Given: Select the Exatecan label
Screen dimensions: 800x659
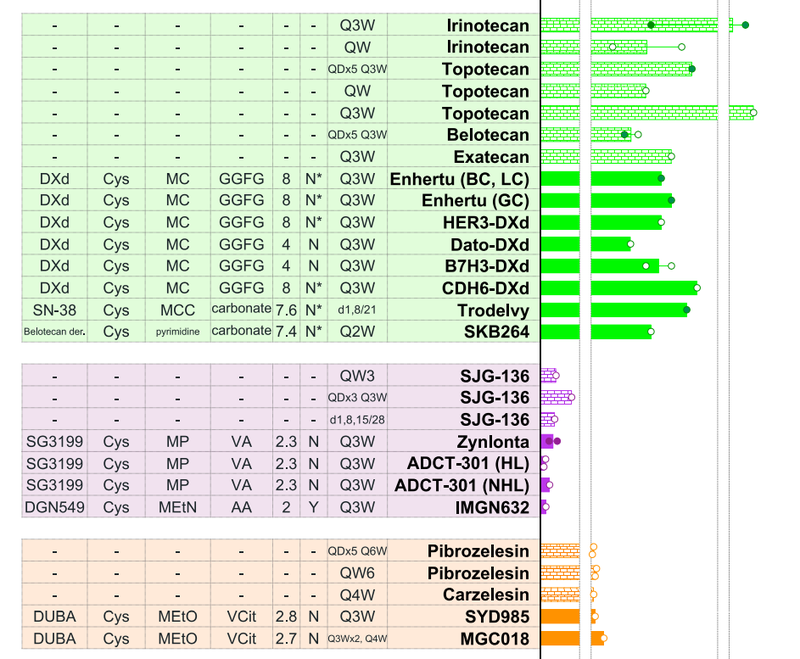Looking at the screenshot, I should [x=491, y=157].
